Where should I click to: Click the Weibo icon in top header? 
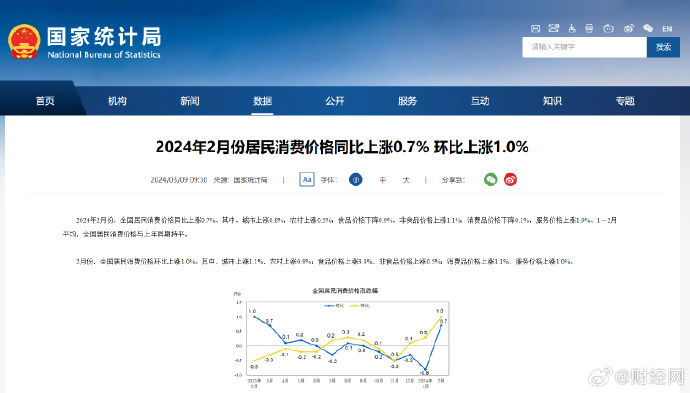(628, 29)
